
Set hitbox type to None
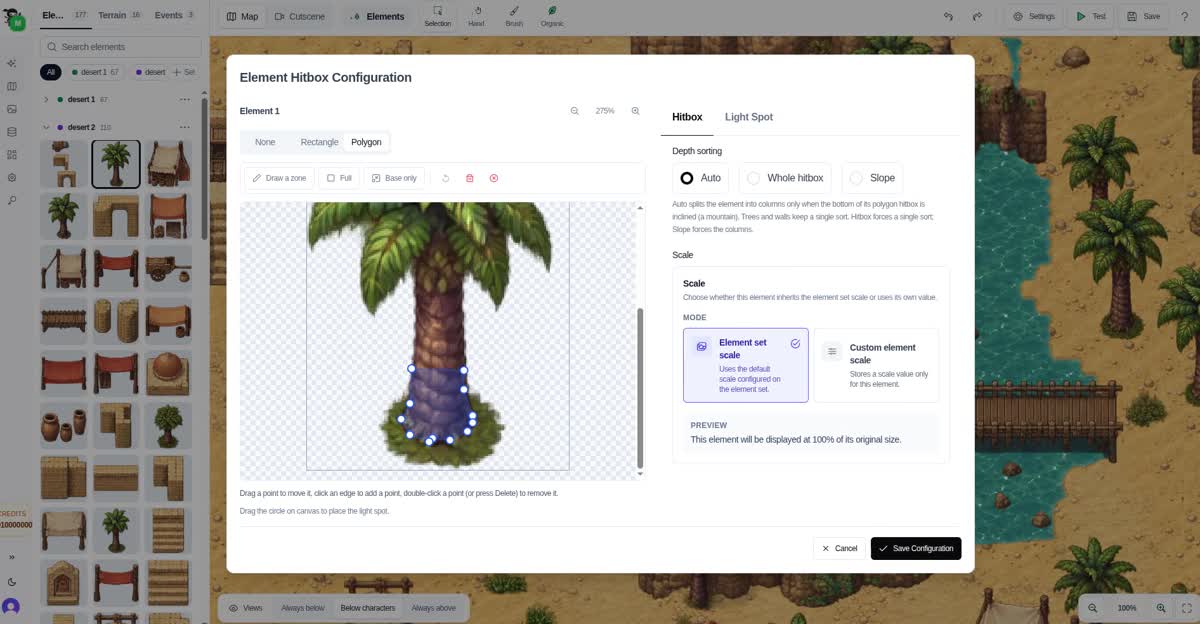pos(265,142)
